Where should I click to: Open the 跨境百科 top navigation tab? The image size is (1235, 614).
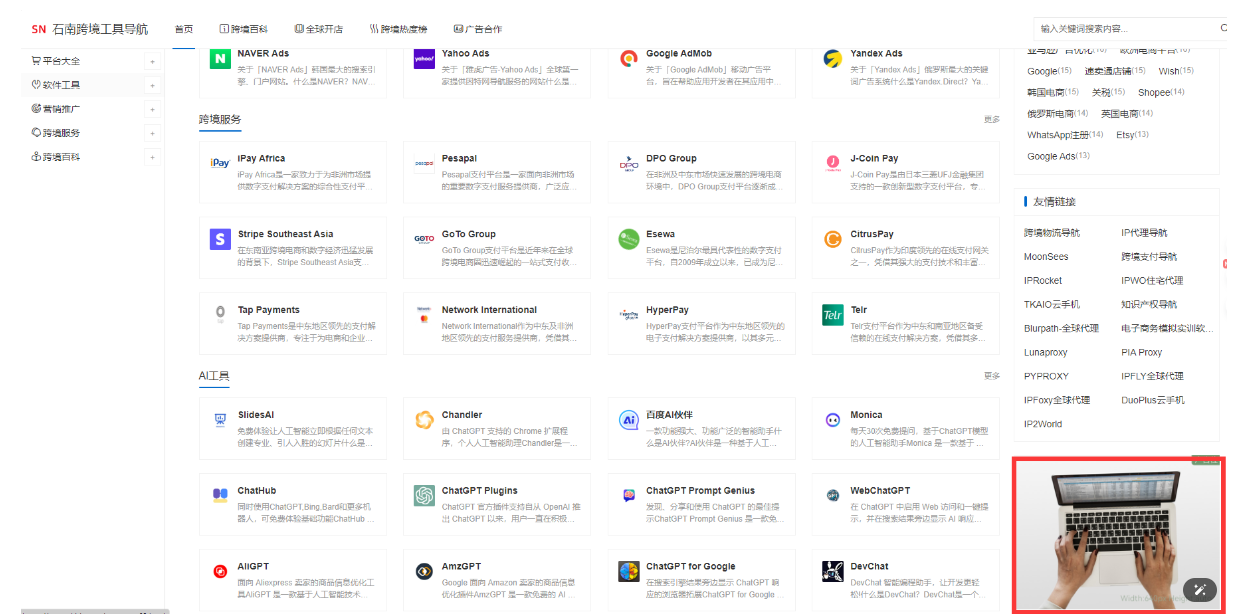243,29
